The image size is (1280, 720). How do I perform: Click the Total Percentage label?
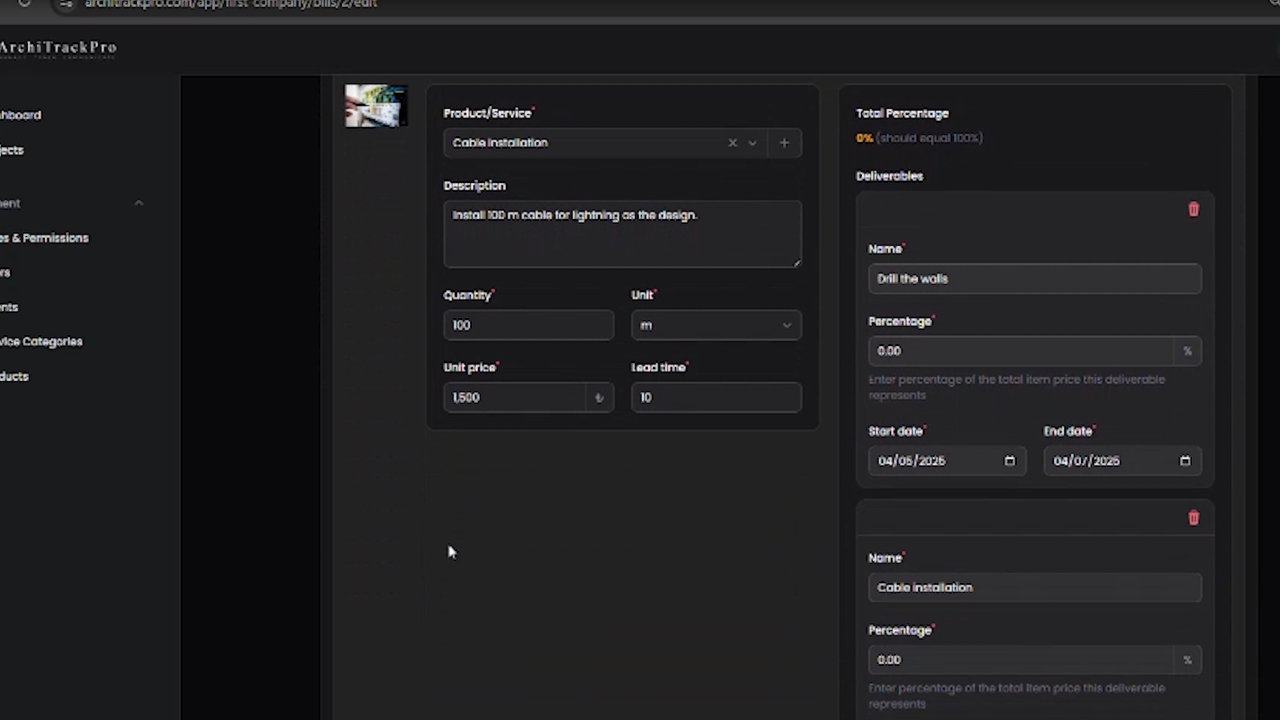tap(902, 114)
